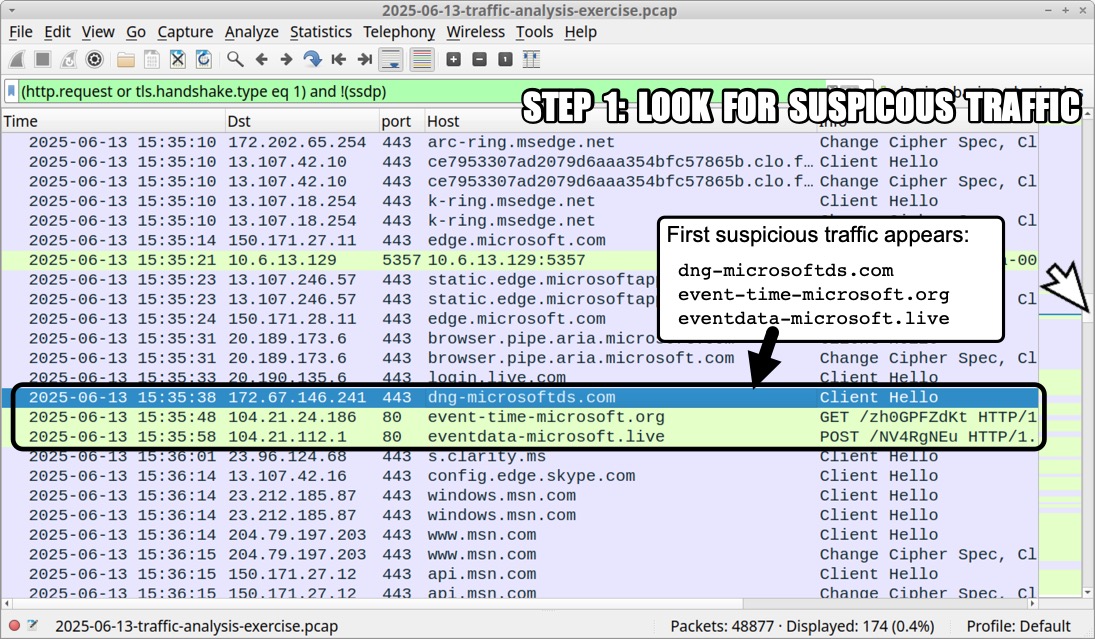Open the Help menu
This screenshot has height=639, width=1095.
[x=580, y=32]
